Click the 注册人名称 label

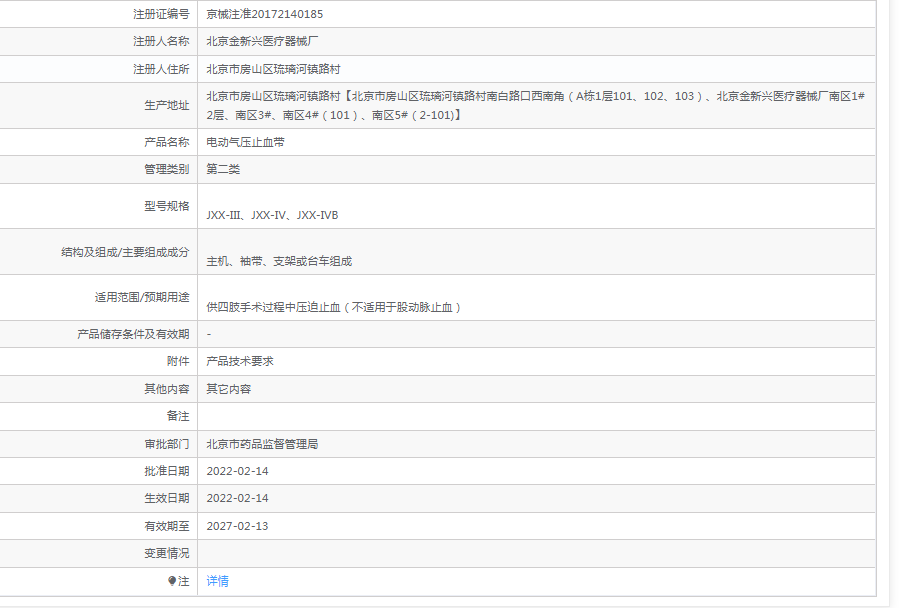[161, 41]
